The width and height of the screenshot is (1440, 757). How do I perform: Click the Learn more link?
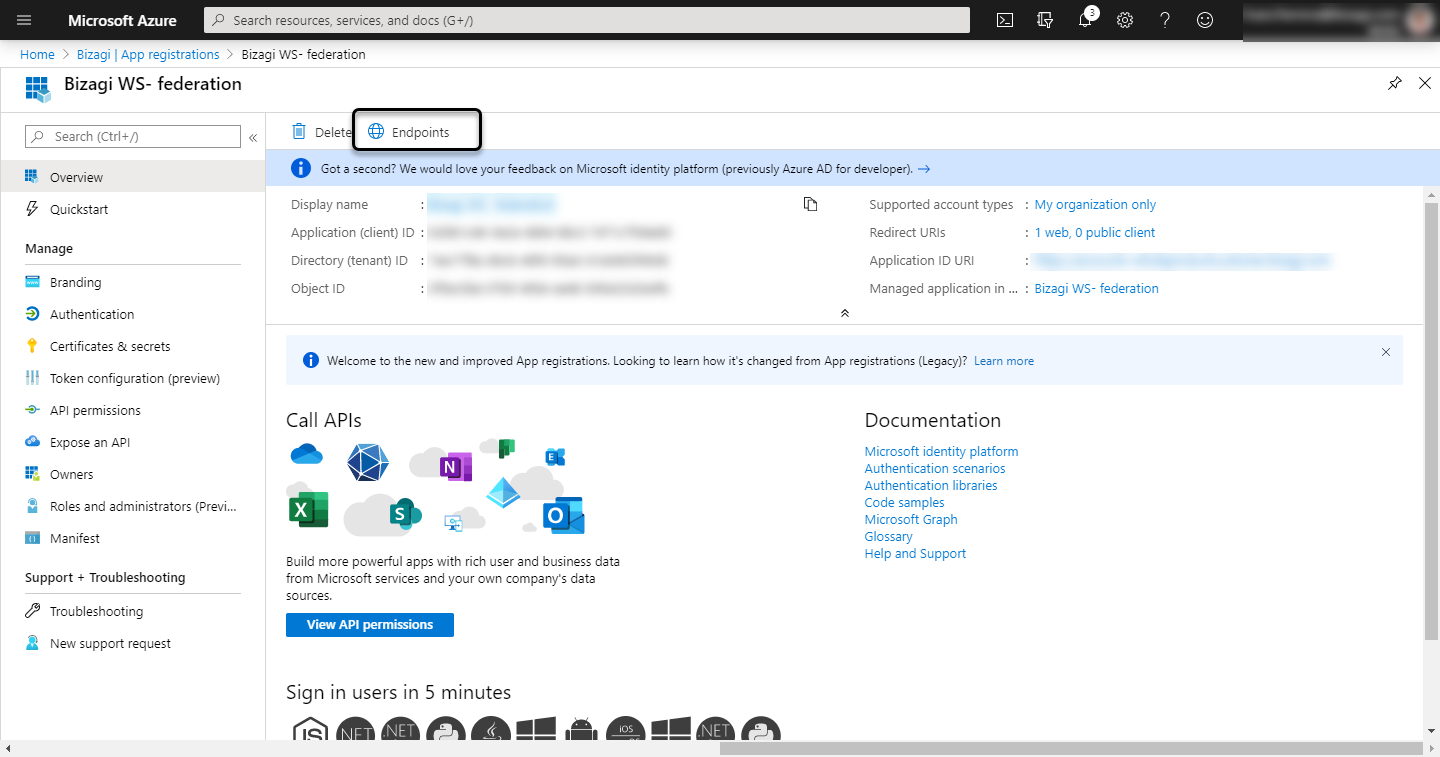click(1004, 361)
